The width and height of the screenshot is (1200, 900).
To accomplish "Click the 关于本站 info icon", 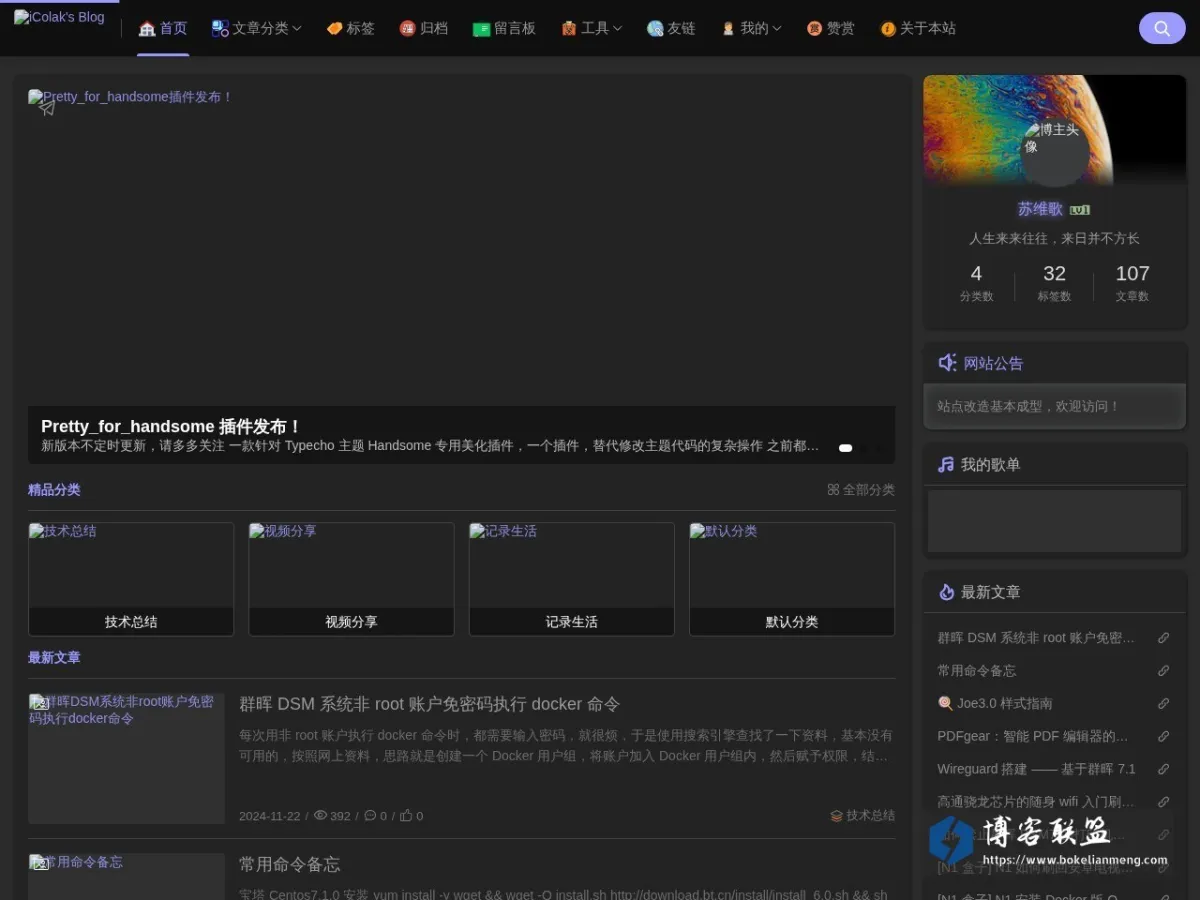I will tap(888, 29).
